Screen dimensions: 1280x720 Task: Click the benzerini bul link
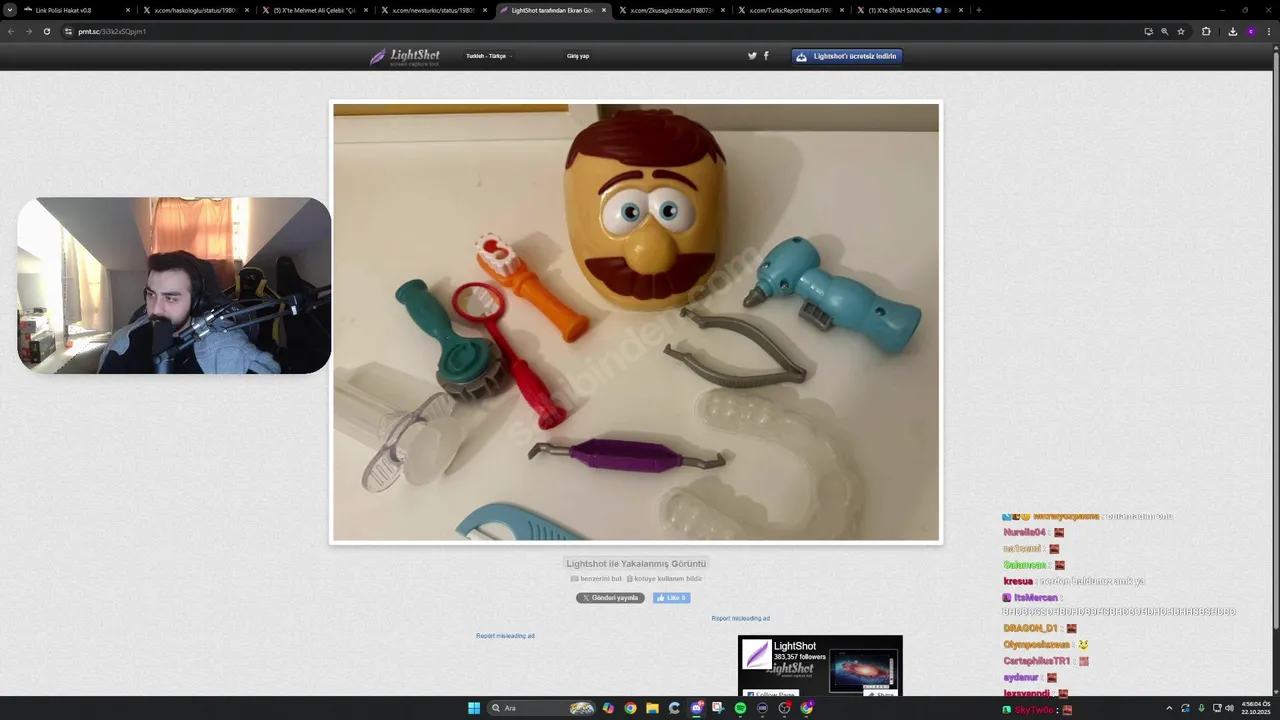[596, 579]
